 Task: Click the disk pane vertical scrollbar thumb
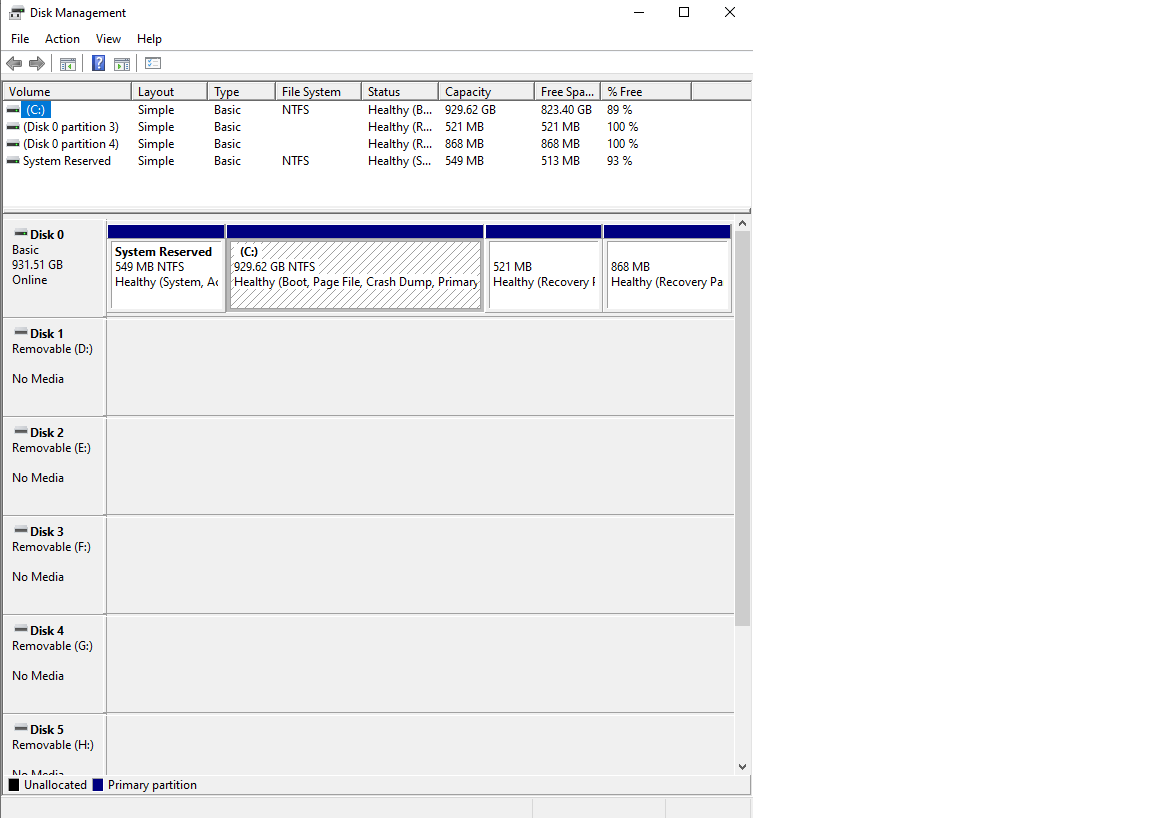(x=743, y=428)
